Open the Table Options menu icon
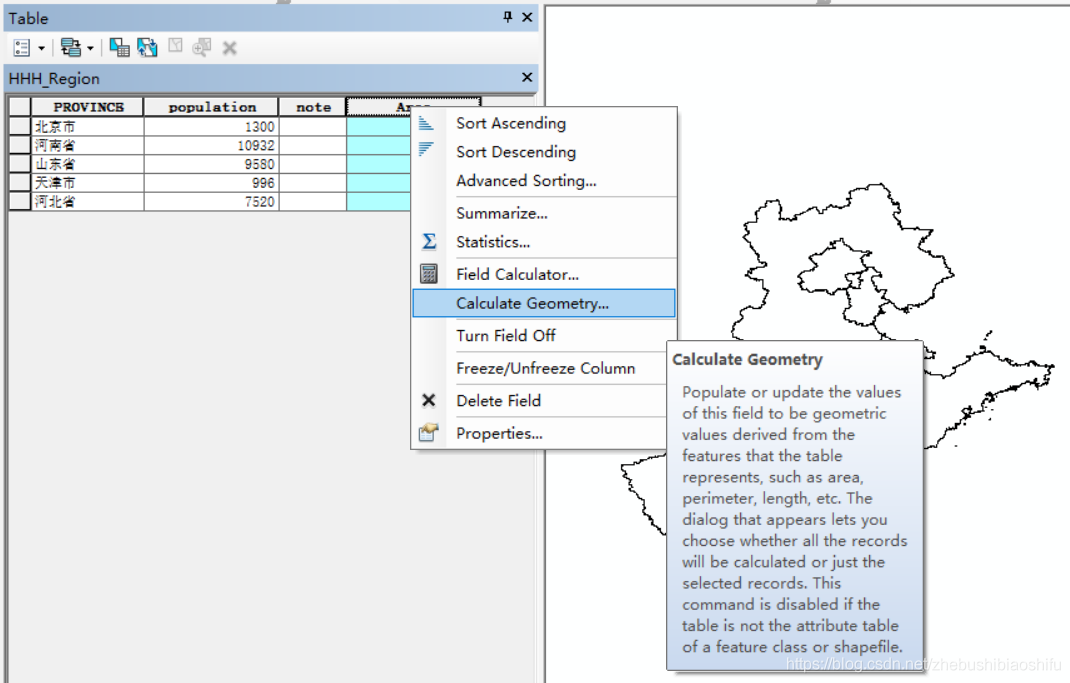 (20, 46)
